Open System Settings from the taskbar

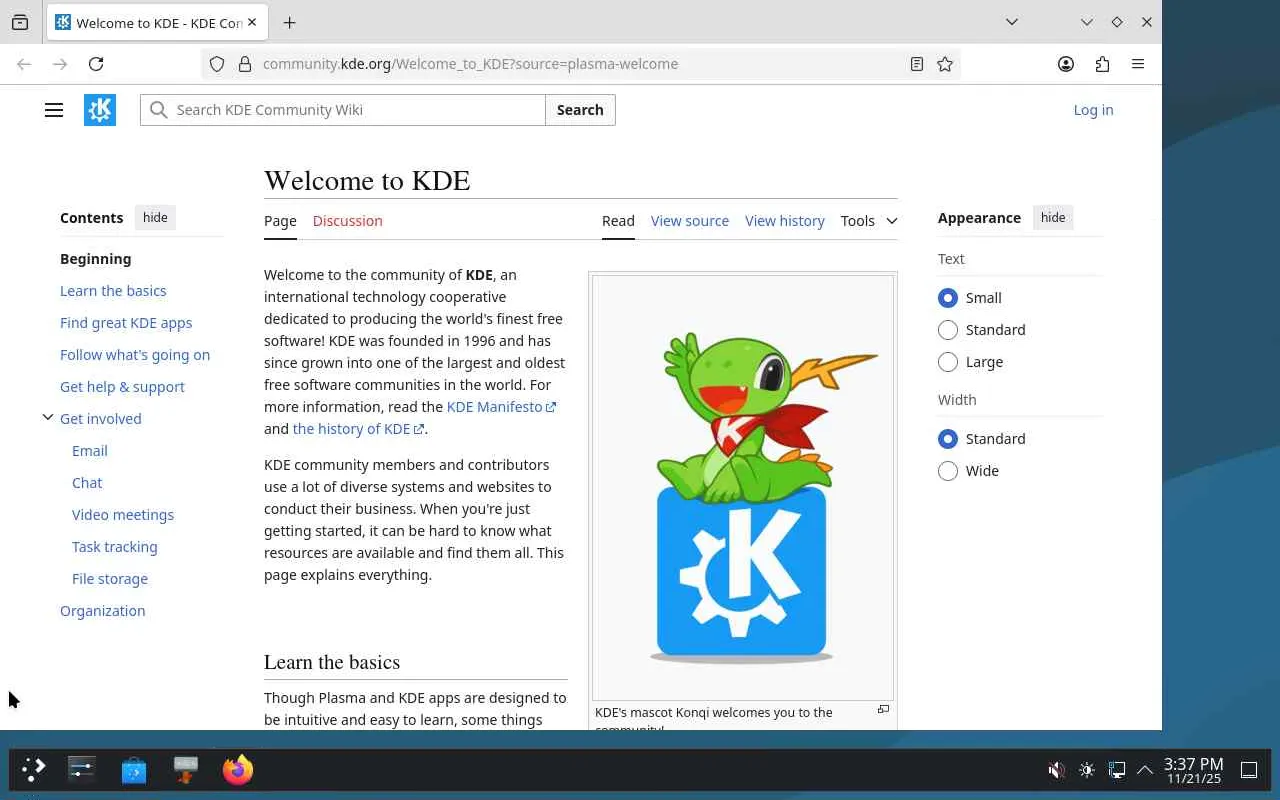click(81, 770)
